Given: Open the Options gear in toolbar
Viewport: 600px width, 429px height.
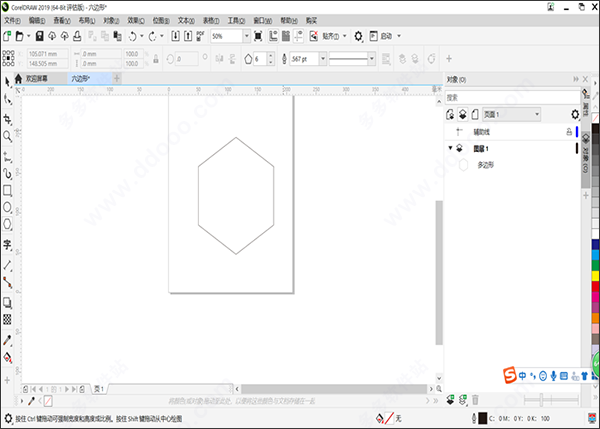Looking at the screenshot, I should [358, 36].
